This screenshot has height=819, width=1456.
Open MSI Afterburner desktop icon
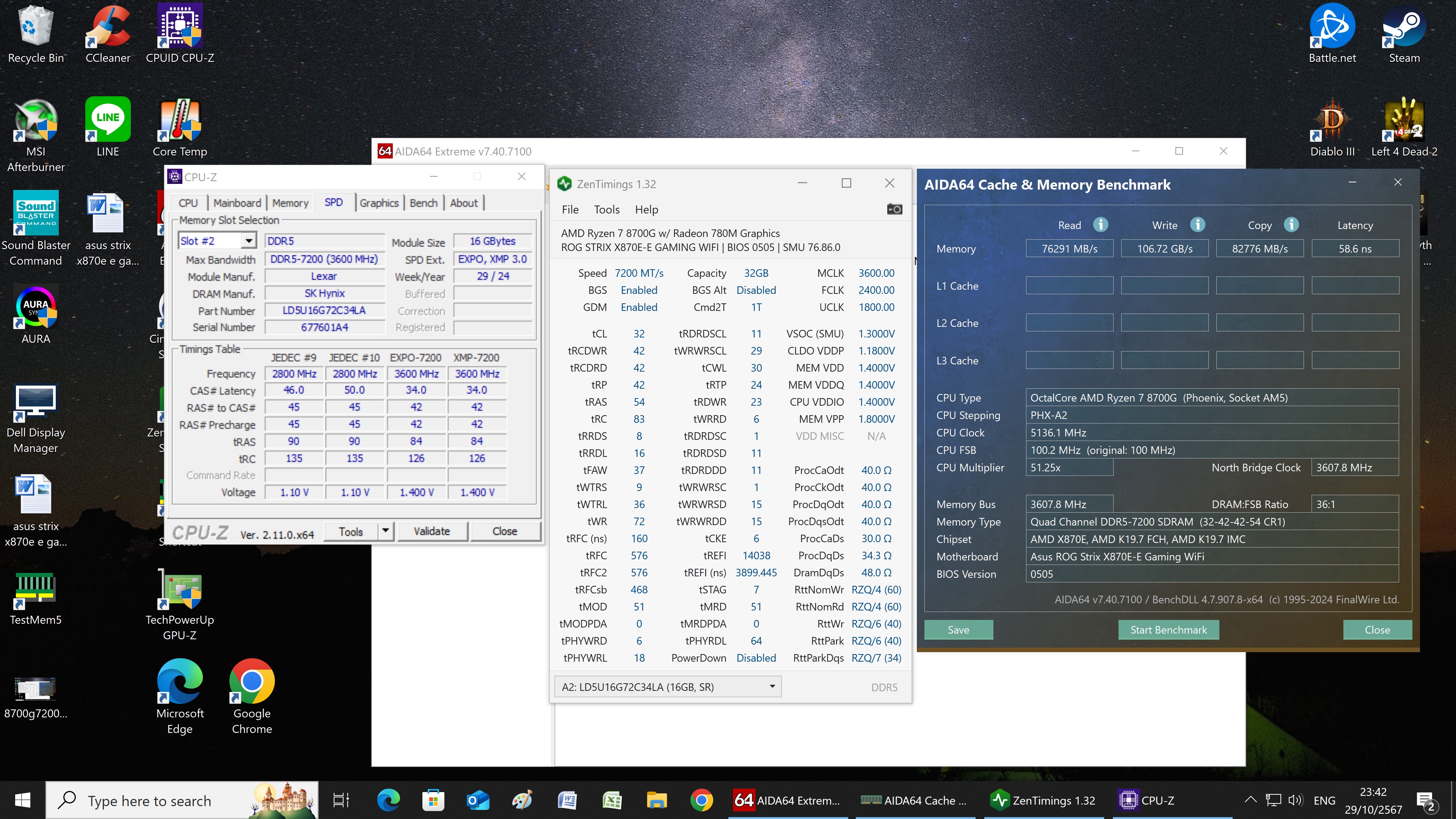[36, 136]
